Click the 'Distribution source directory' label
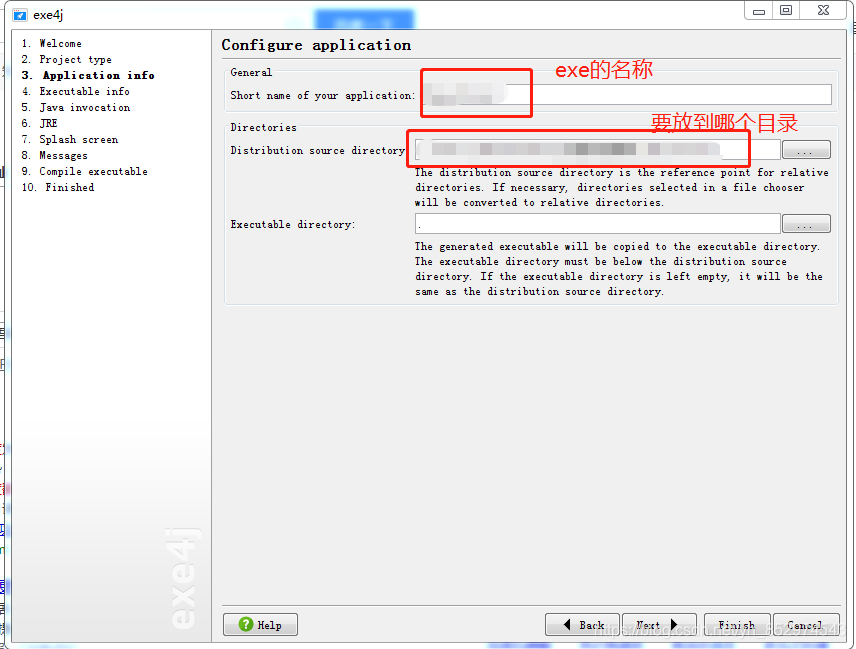This screenshot has height=649, width=856. coord(318,151)
